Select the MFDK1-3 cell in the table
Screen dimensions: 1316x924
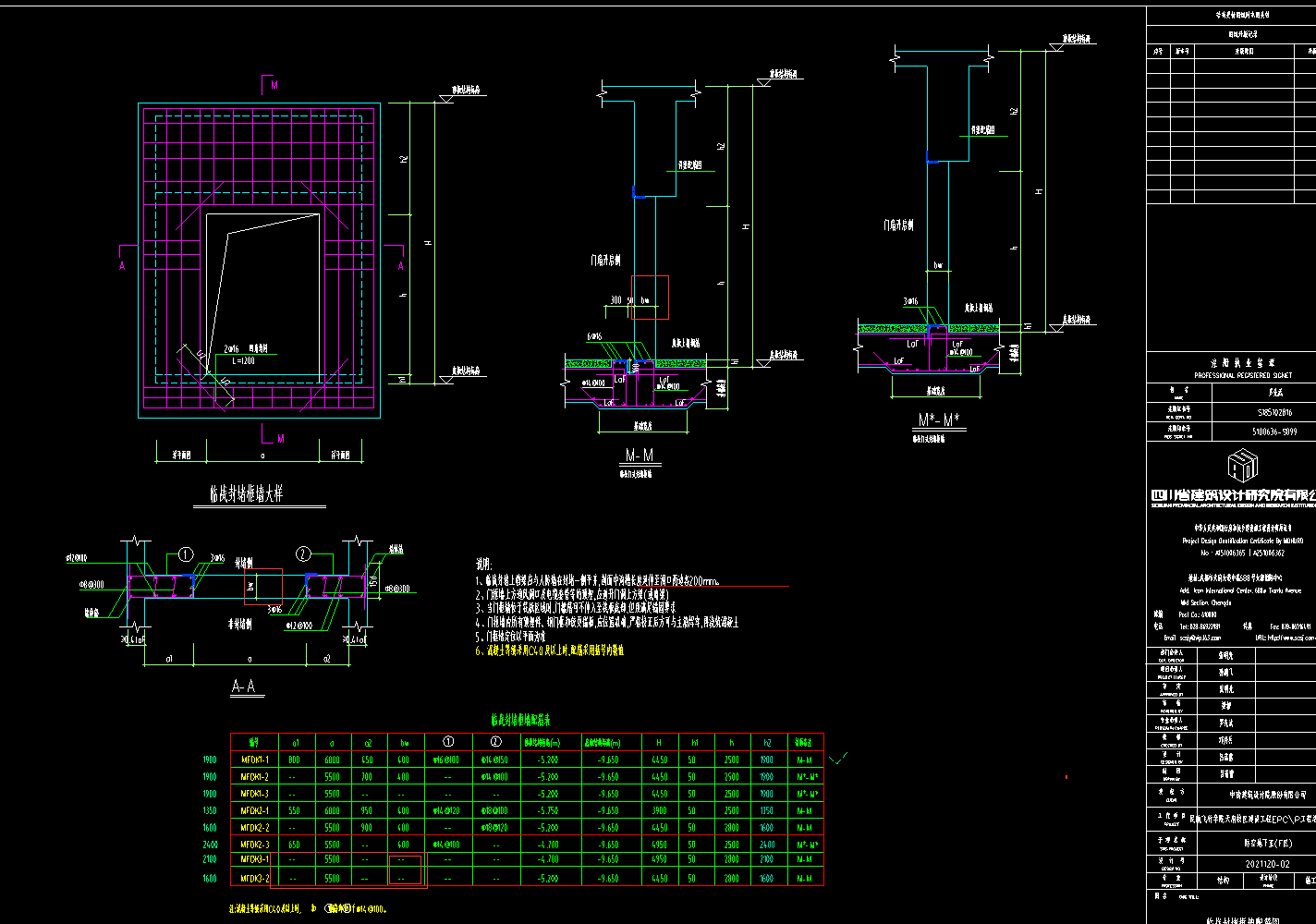254,794
